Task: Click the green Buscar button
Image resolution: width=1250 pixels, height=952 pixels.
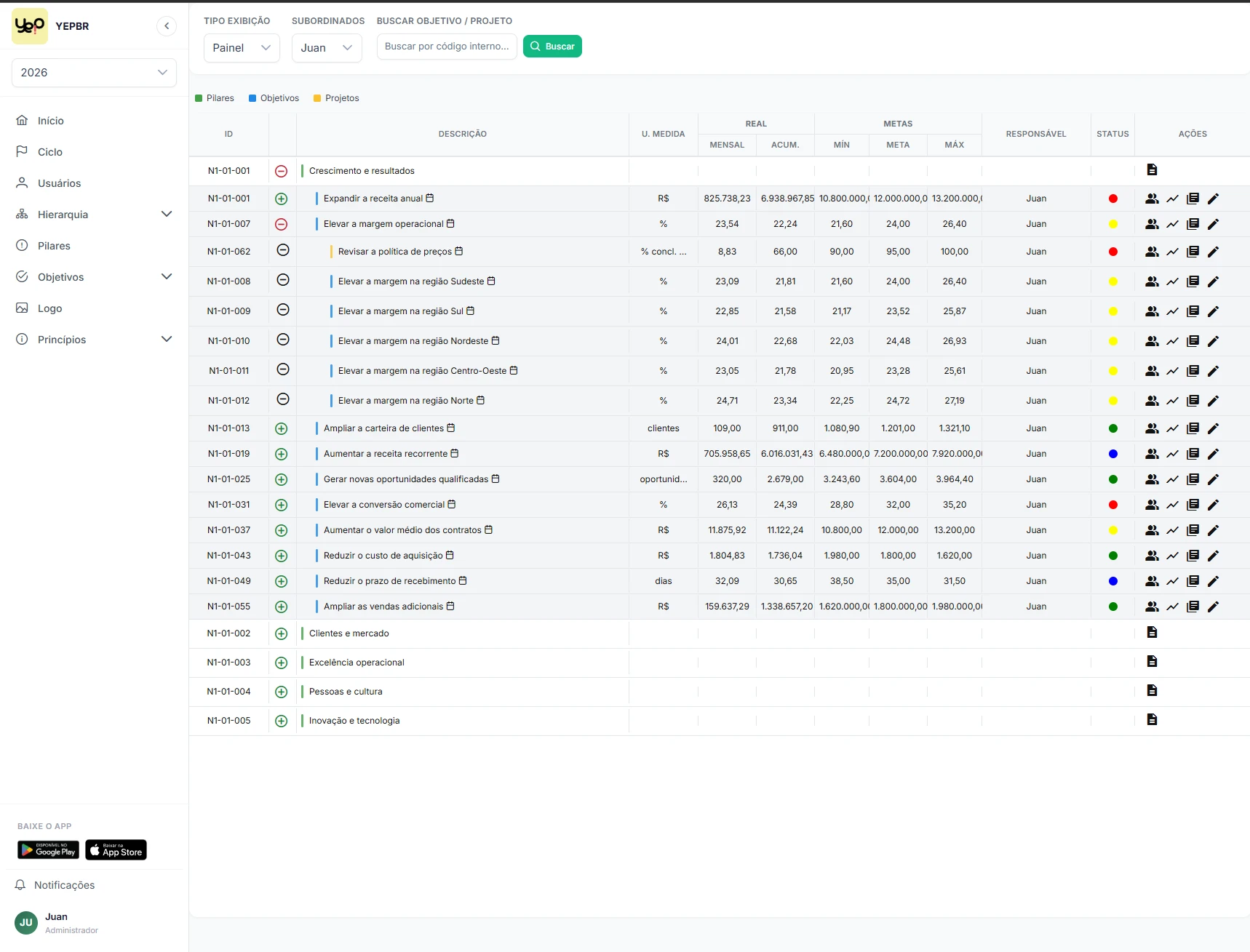Action: [552, 47]
